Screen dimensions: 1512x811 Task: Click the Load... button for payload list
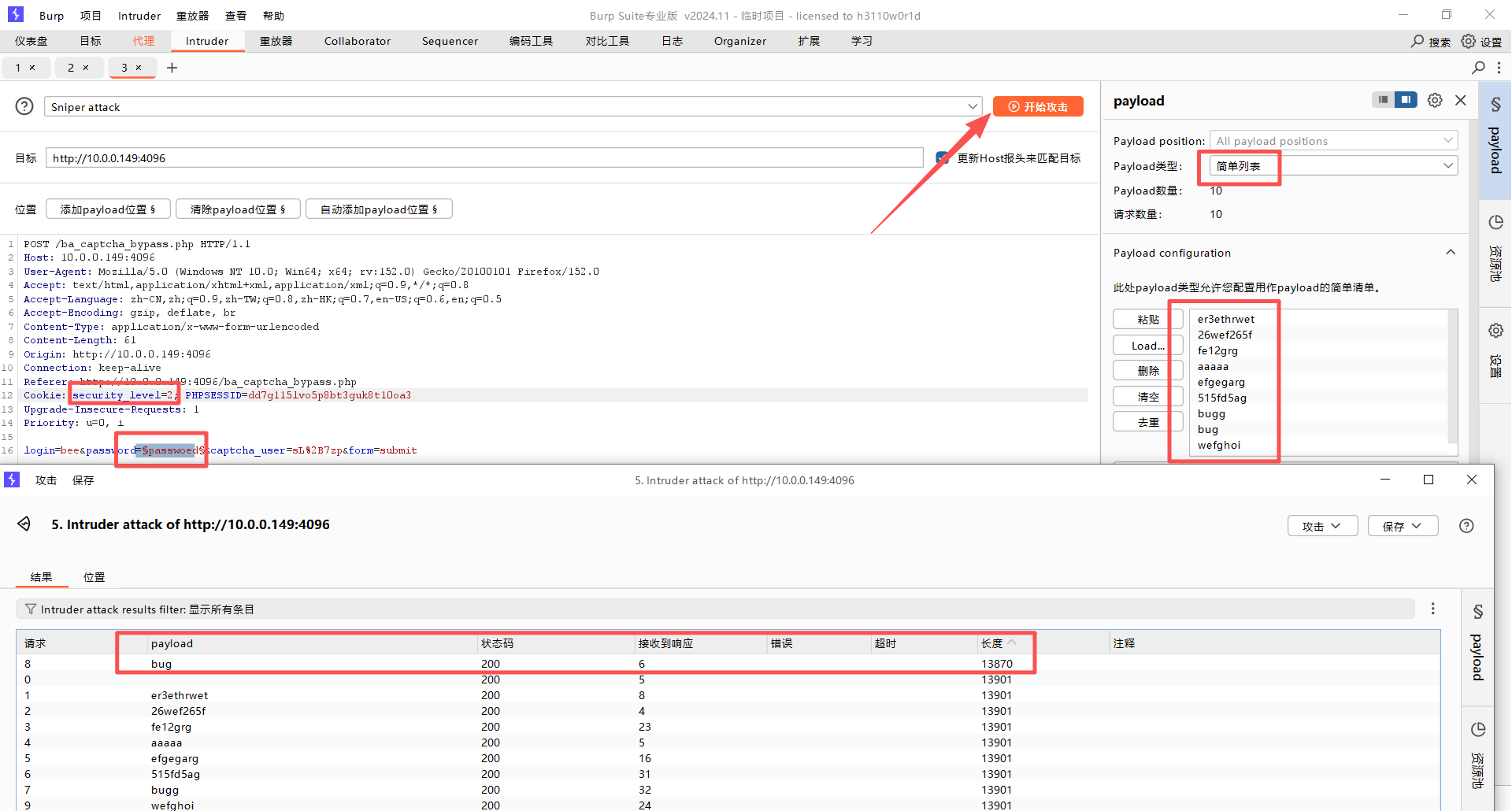point(1148,345)
